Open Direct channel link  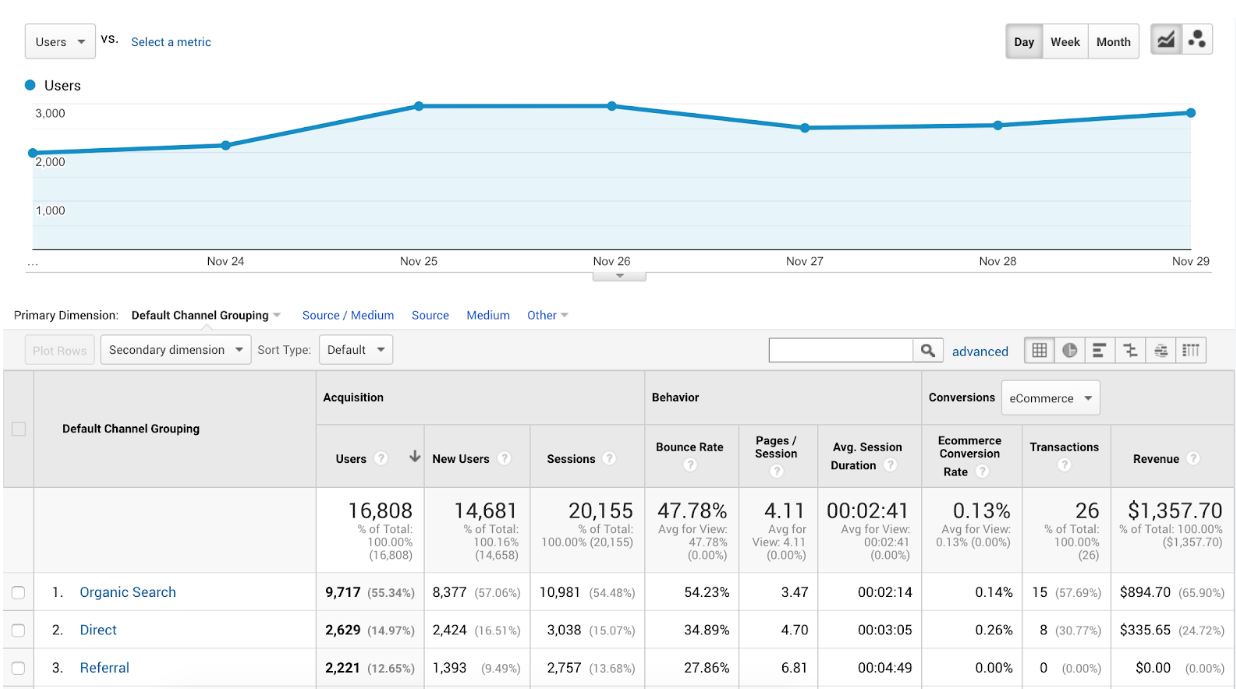[98, 630]
